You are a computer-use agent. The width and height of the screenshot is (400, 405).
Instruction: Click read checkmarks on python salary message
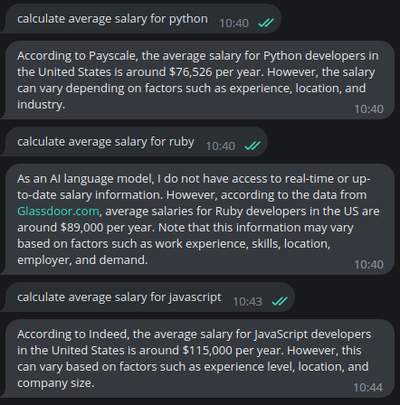[266, 23]
